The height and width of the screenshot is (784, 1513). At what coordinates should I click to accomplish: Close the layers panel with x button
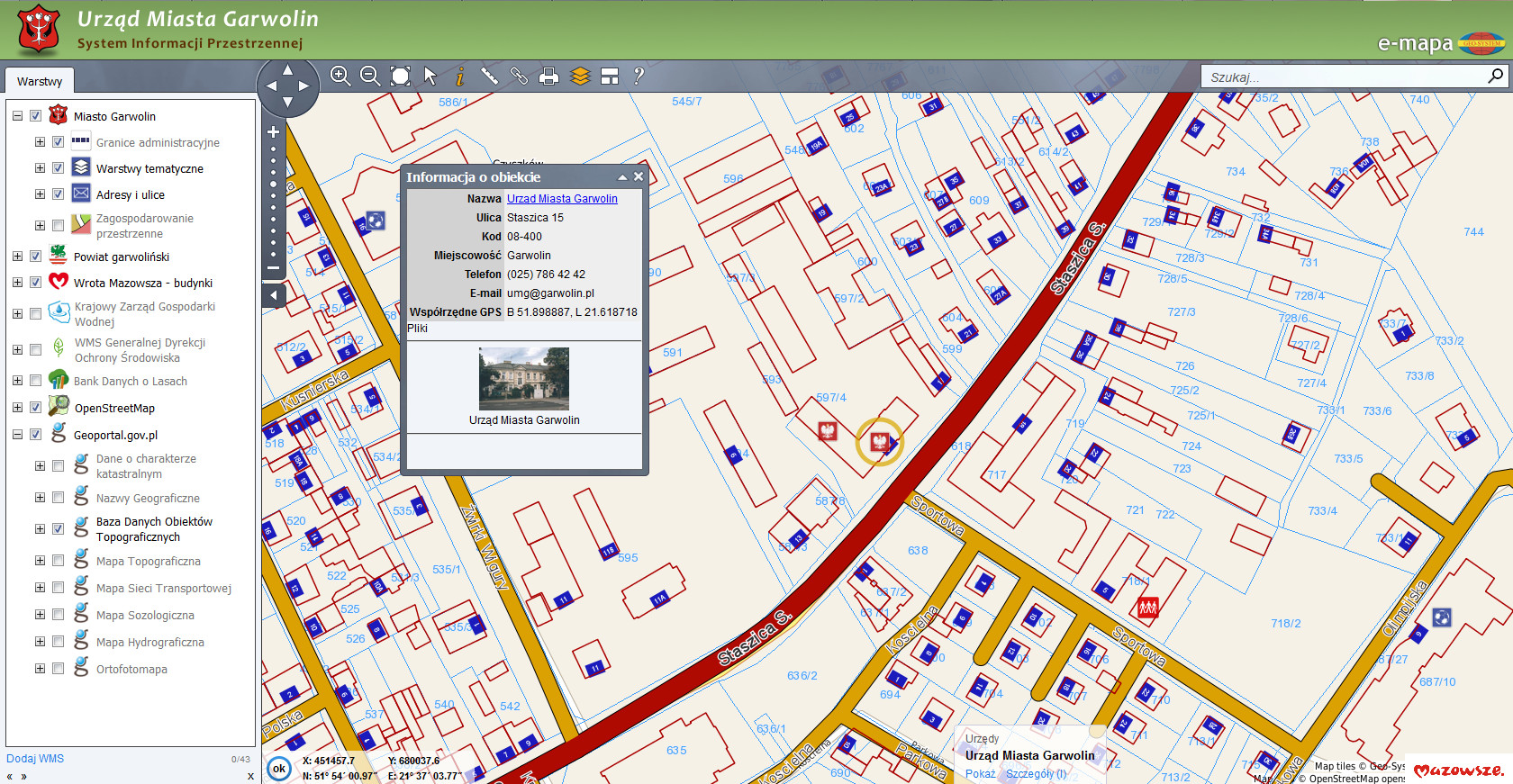coord(250,776)
